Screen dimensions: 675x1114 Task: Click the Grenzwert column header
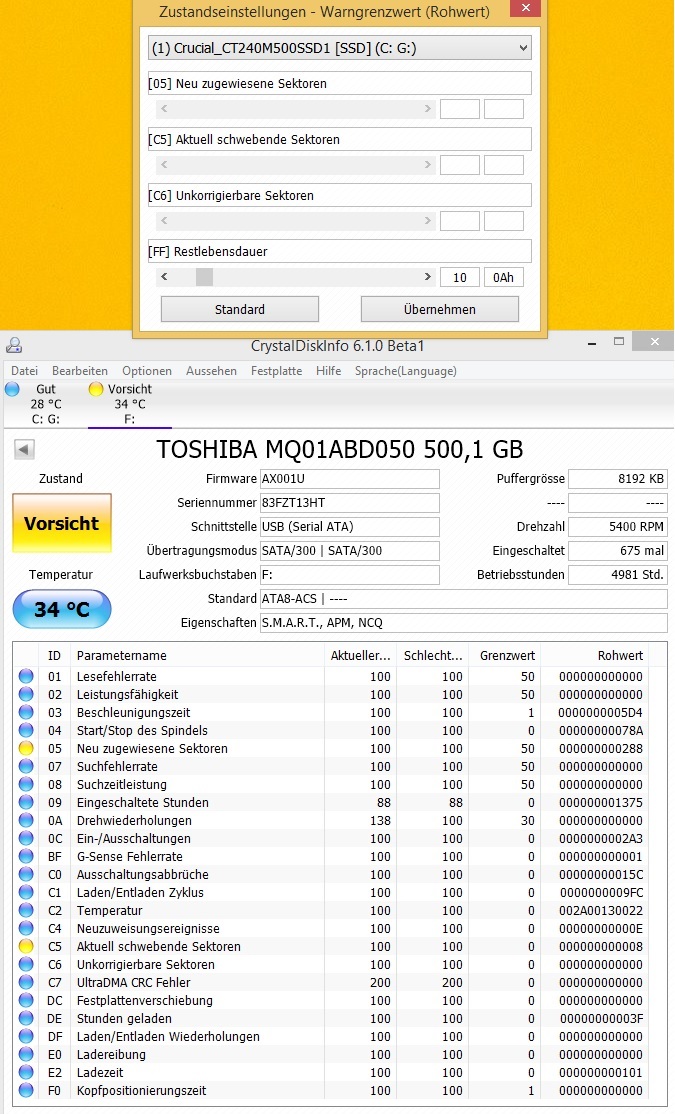[505, 656]
